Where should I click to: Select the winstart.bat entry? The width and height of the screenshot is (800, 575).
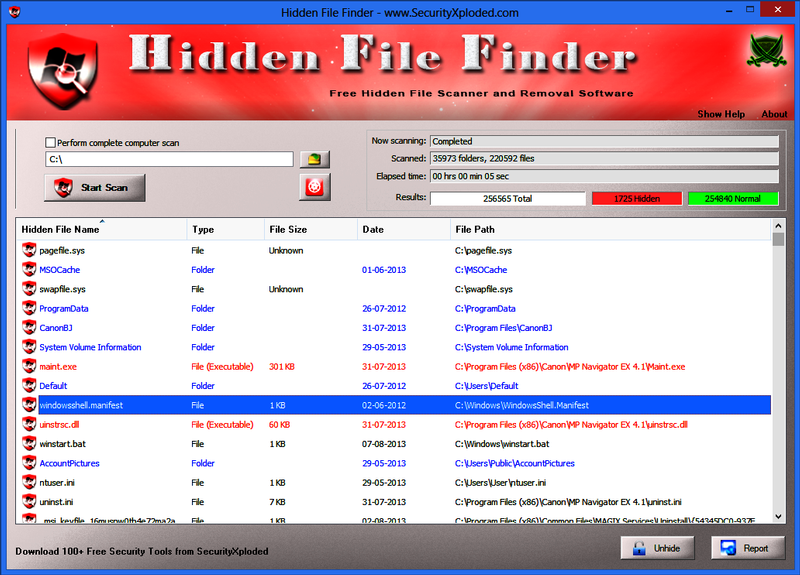63,444
